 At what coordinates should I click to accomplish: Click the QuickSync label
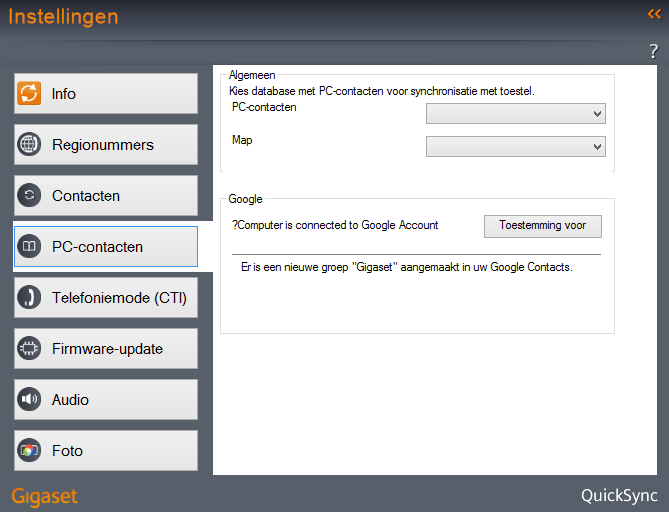pyautogui.click(x=619, y=496)
